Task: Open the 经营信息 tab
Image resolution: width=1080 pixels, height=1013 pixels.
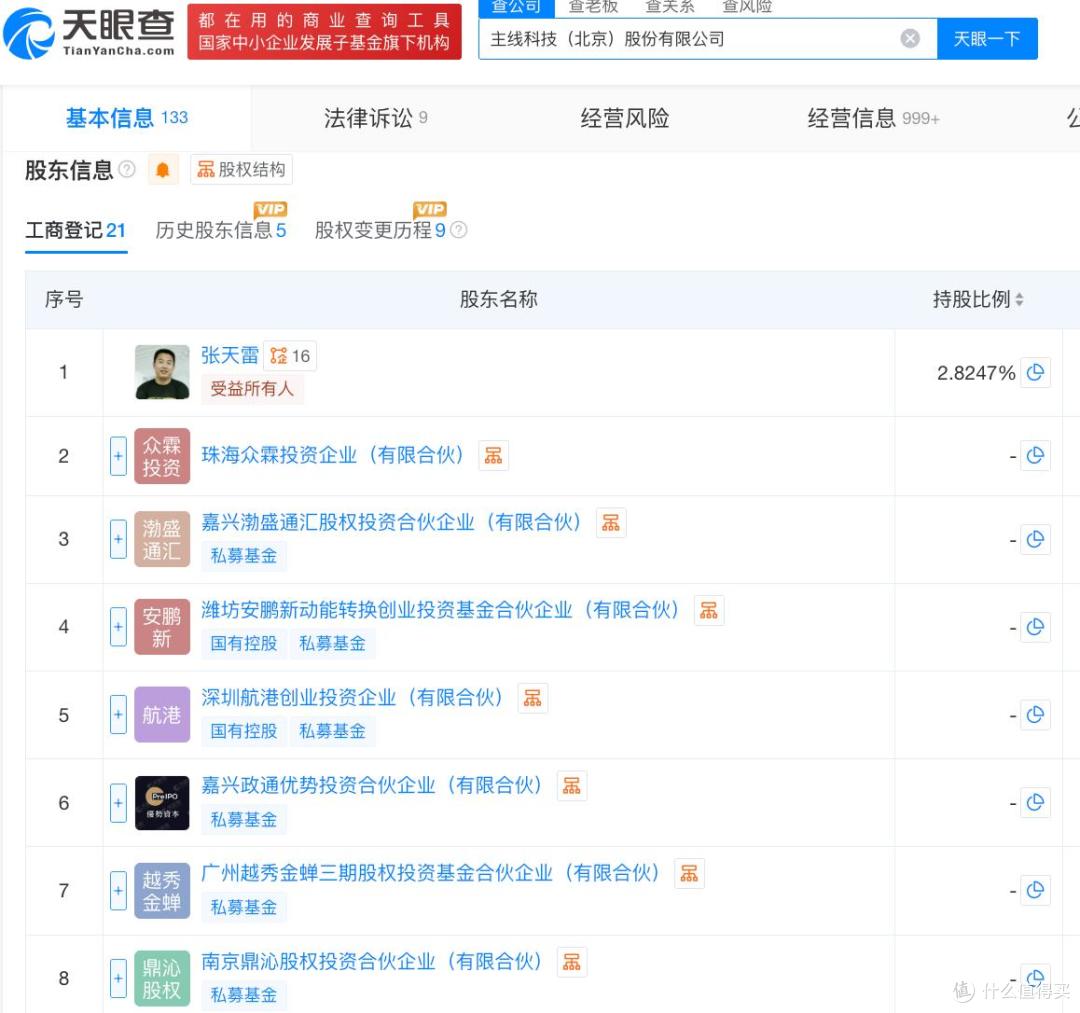Action: [873, 118]
